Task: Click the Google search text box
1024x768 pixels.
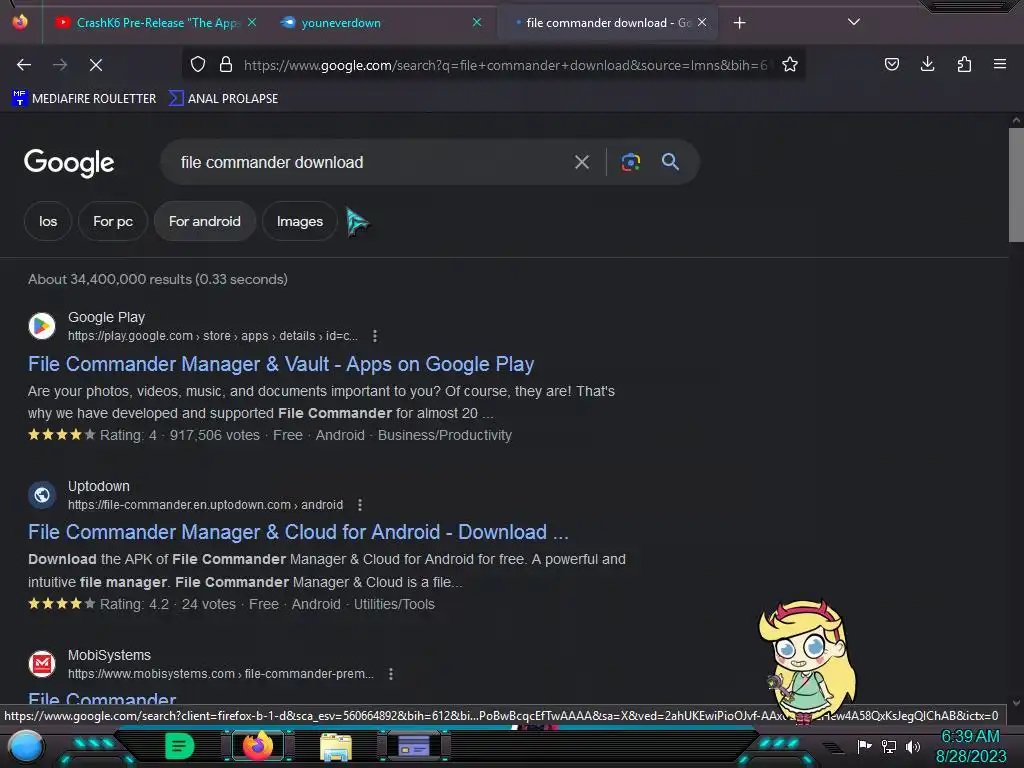Action: (x=369, y=162)
